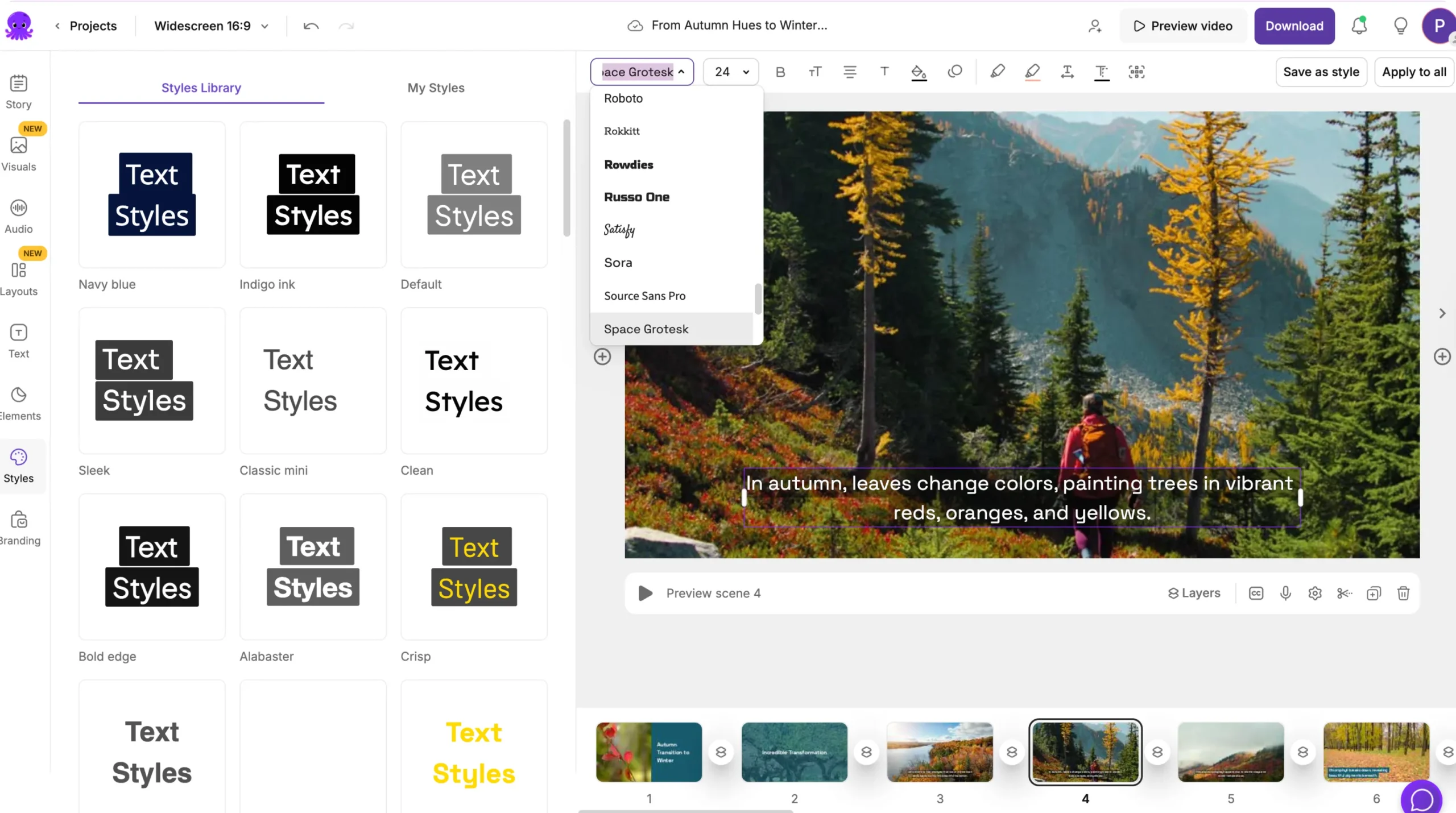Open the font size 24 dropdown
1456x813 pixels.
pos(731,72)
